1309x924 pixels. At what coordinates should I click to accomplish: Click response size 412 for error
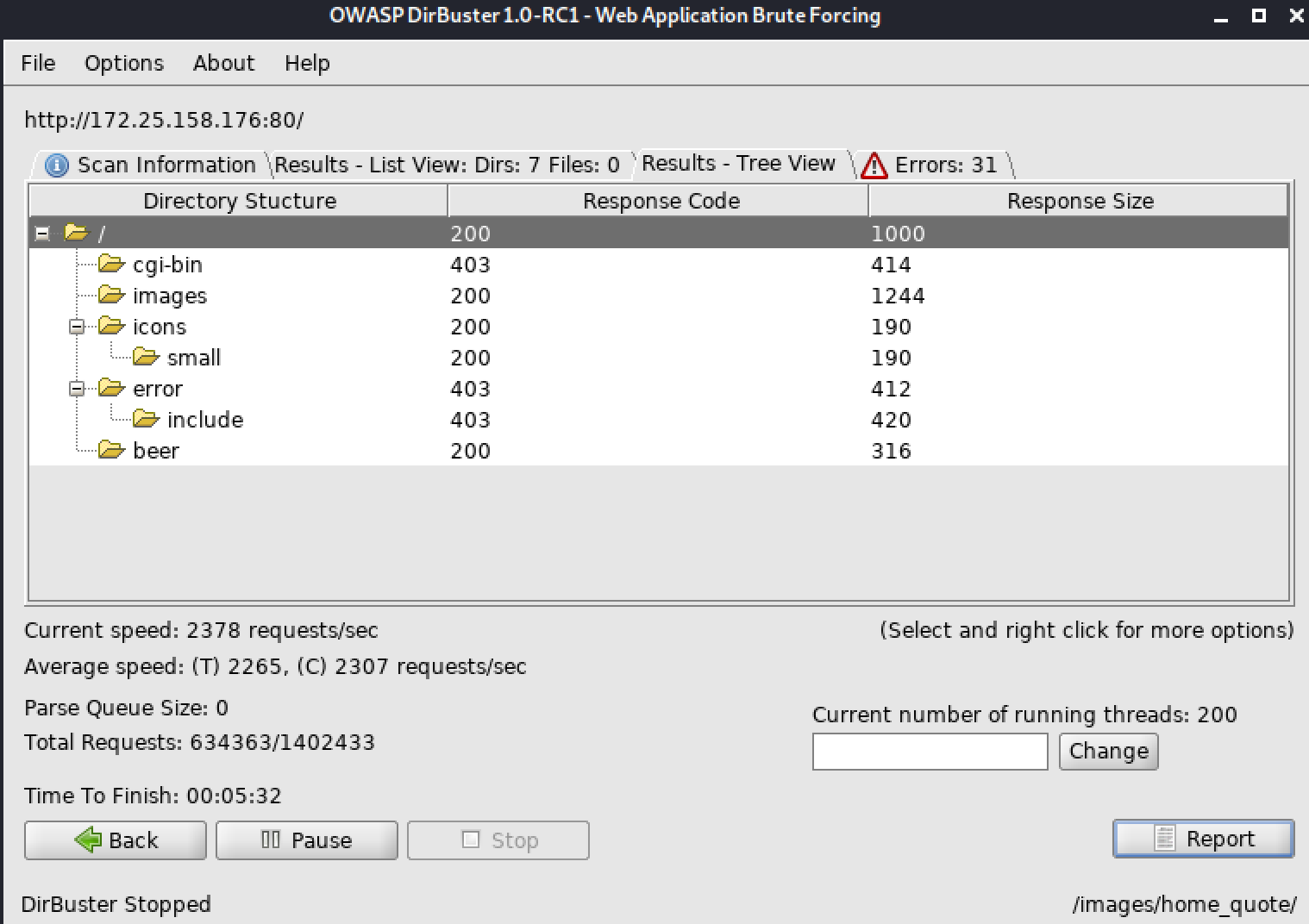coord(891,389)
